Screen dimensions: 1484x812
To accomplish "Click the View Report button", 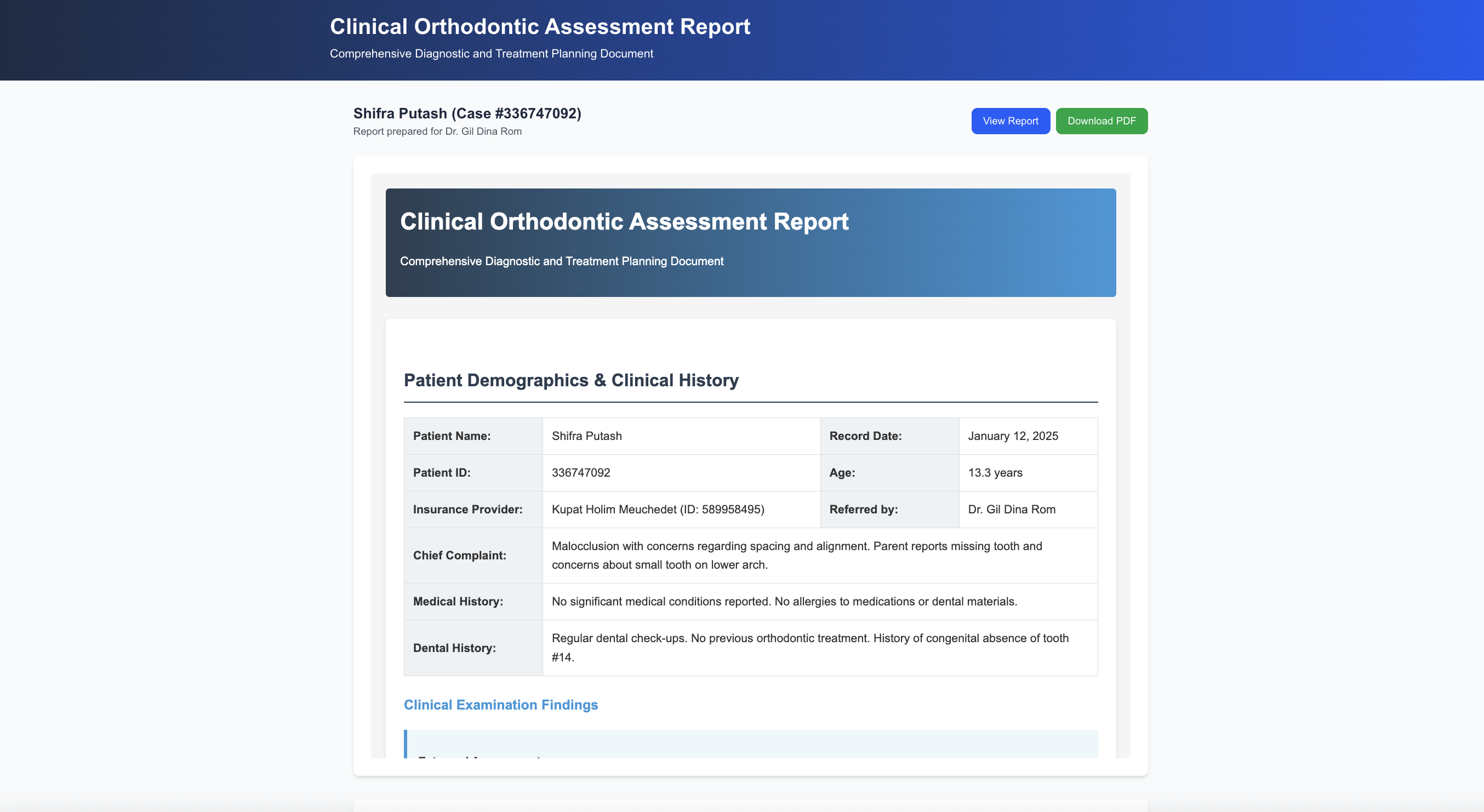I will tap(1010, 121).
